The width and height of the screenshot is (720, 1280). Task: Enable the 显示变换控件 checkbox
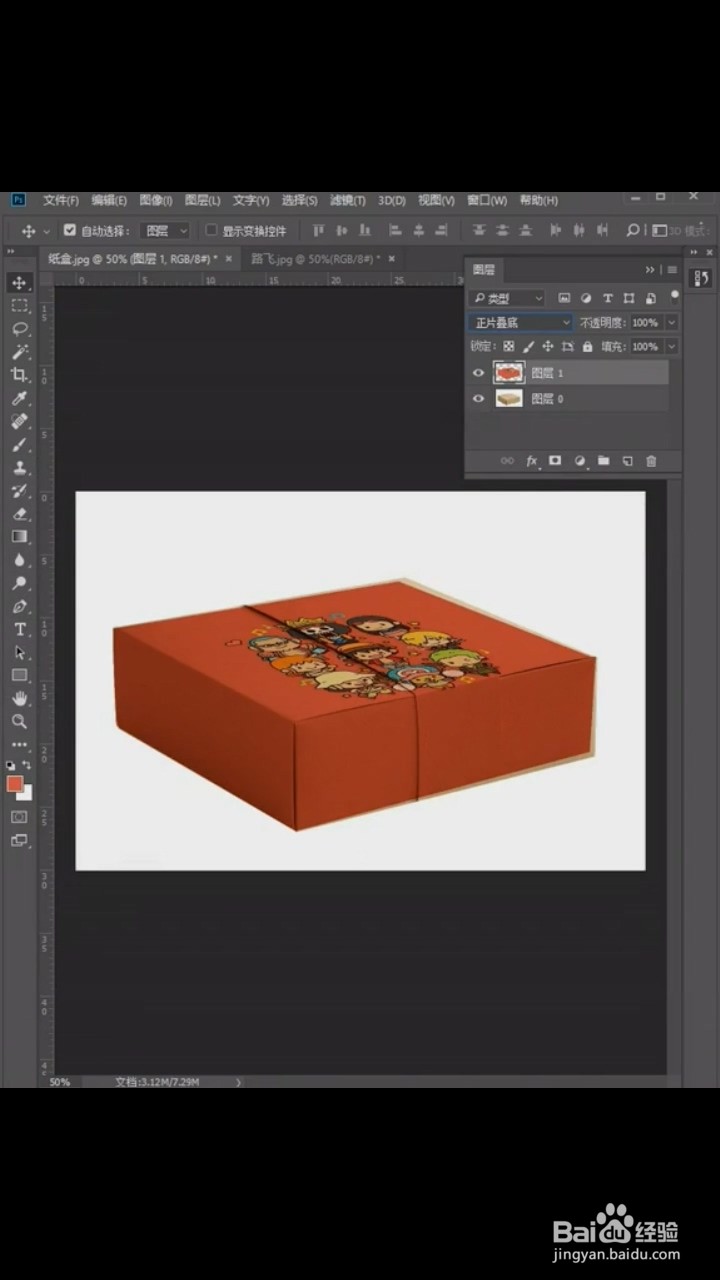pos(211,230)
